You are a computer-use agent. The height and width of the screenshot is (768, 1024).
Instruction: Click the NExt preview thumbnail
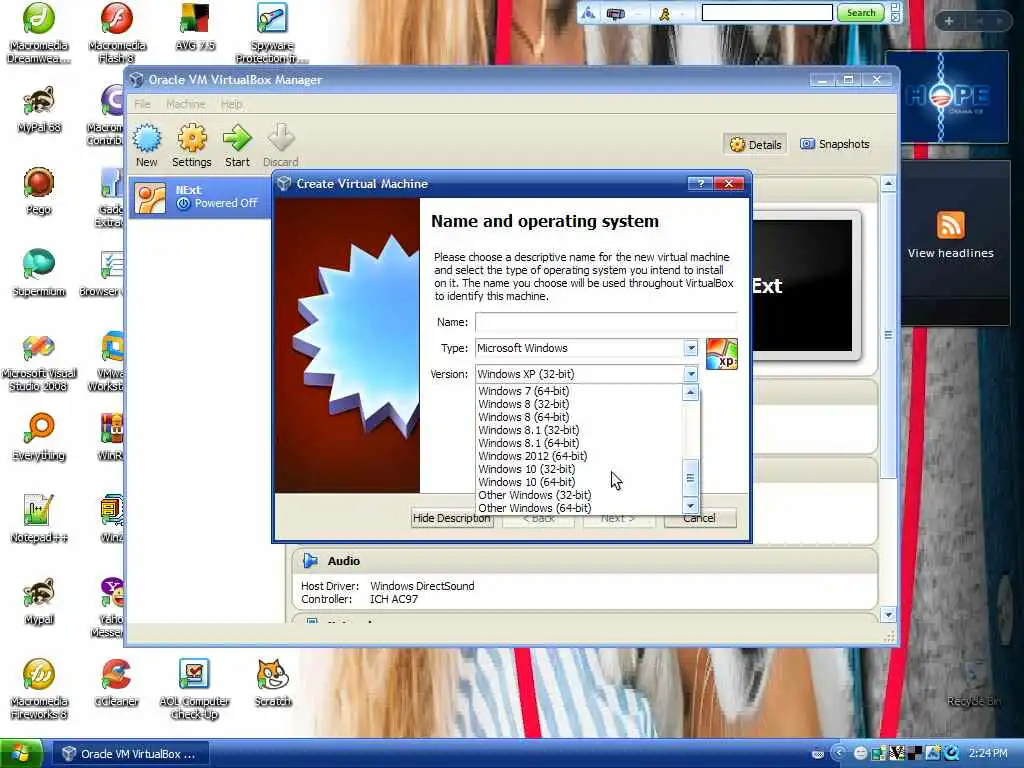pos(805,285)
